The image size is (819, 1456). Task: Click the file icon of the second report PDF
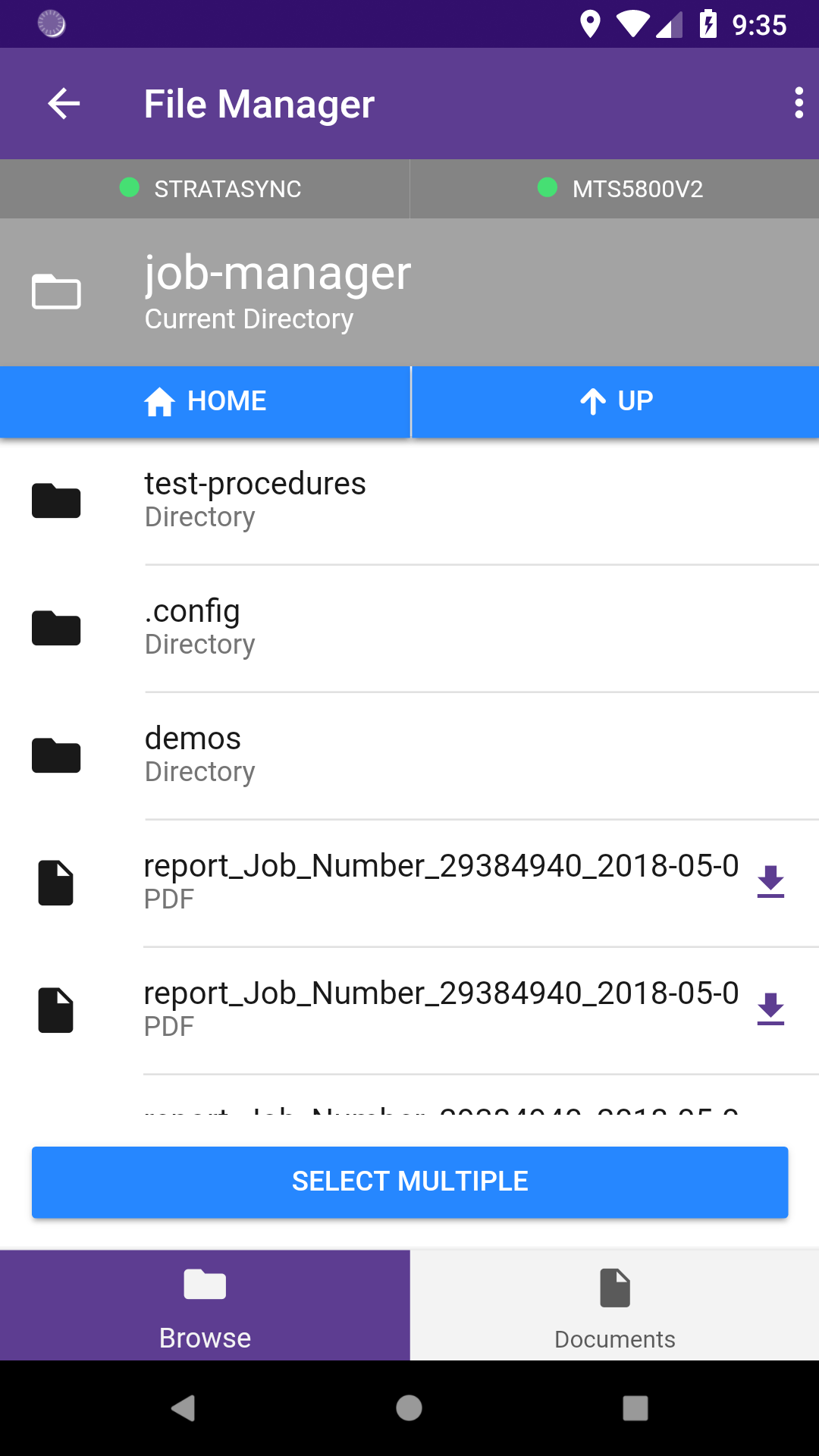coord(56,1010)
